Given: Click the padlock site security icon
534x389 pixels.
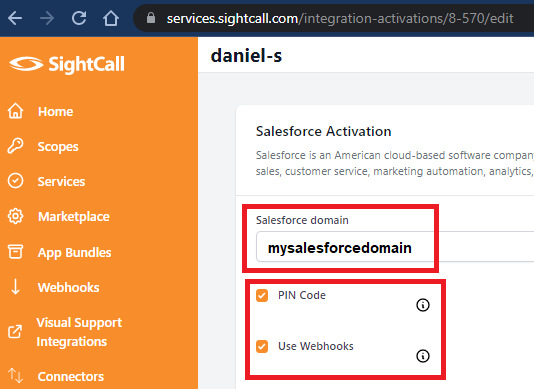Looking at the screenshot, I should (x=151, y=18).
